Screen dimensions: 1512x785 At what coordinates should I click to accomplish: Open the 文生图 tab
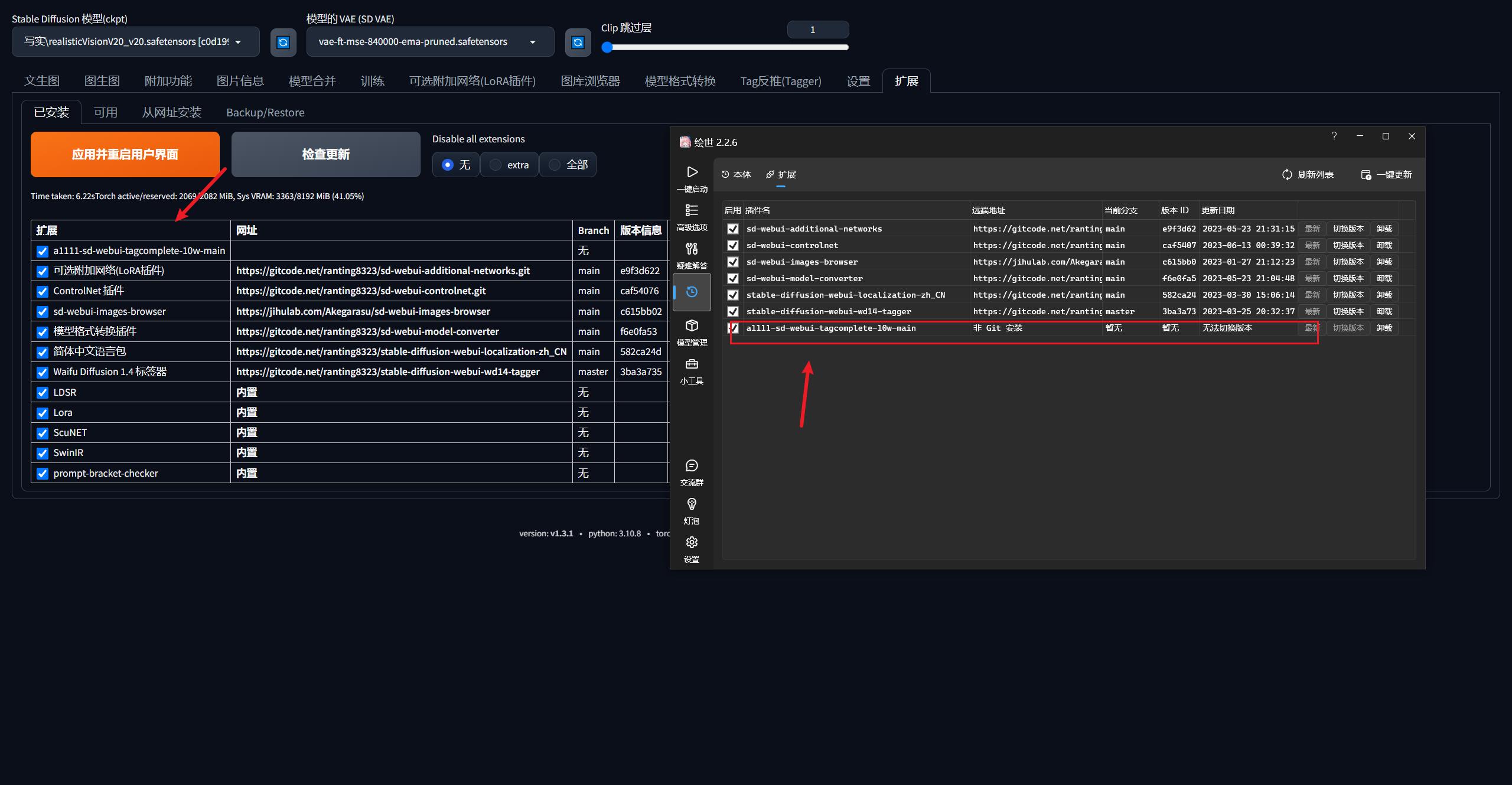click(42, 81)
